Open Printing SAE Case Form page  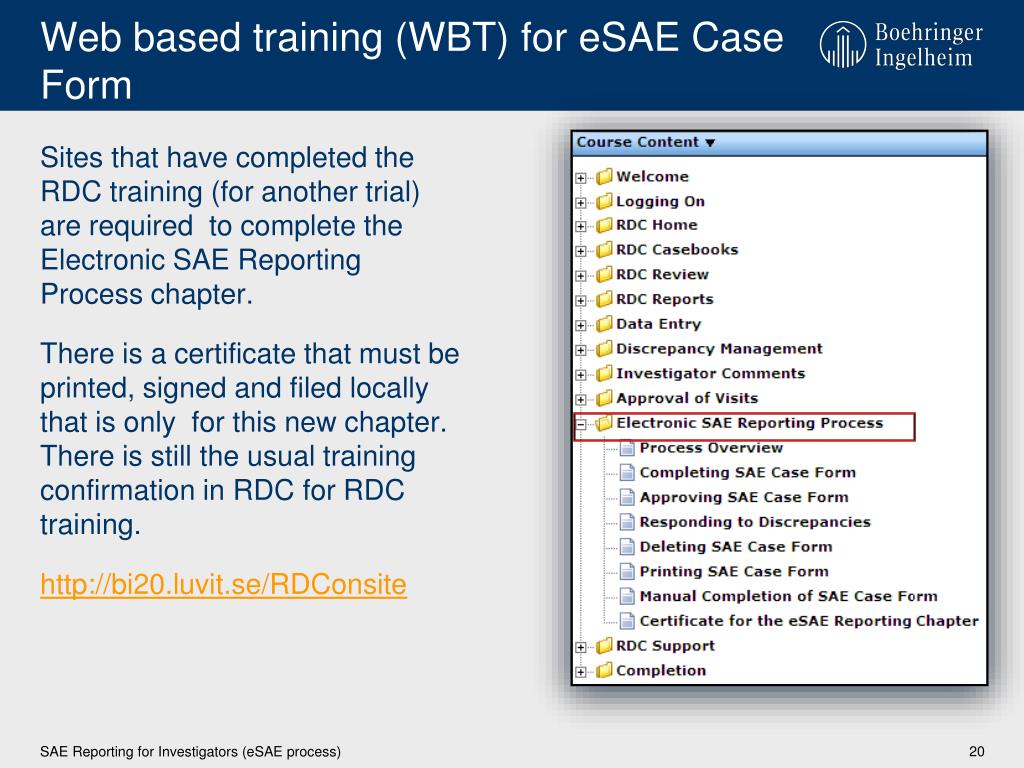(x=733, y=572)
